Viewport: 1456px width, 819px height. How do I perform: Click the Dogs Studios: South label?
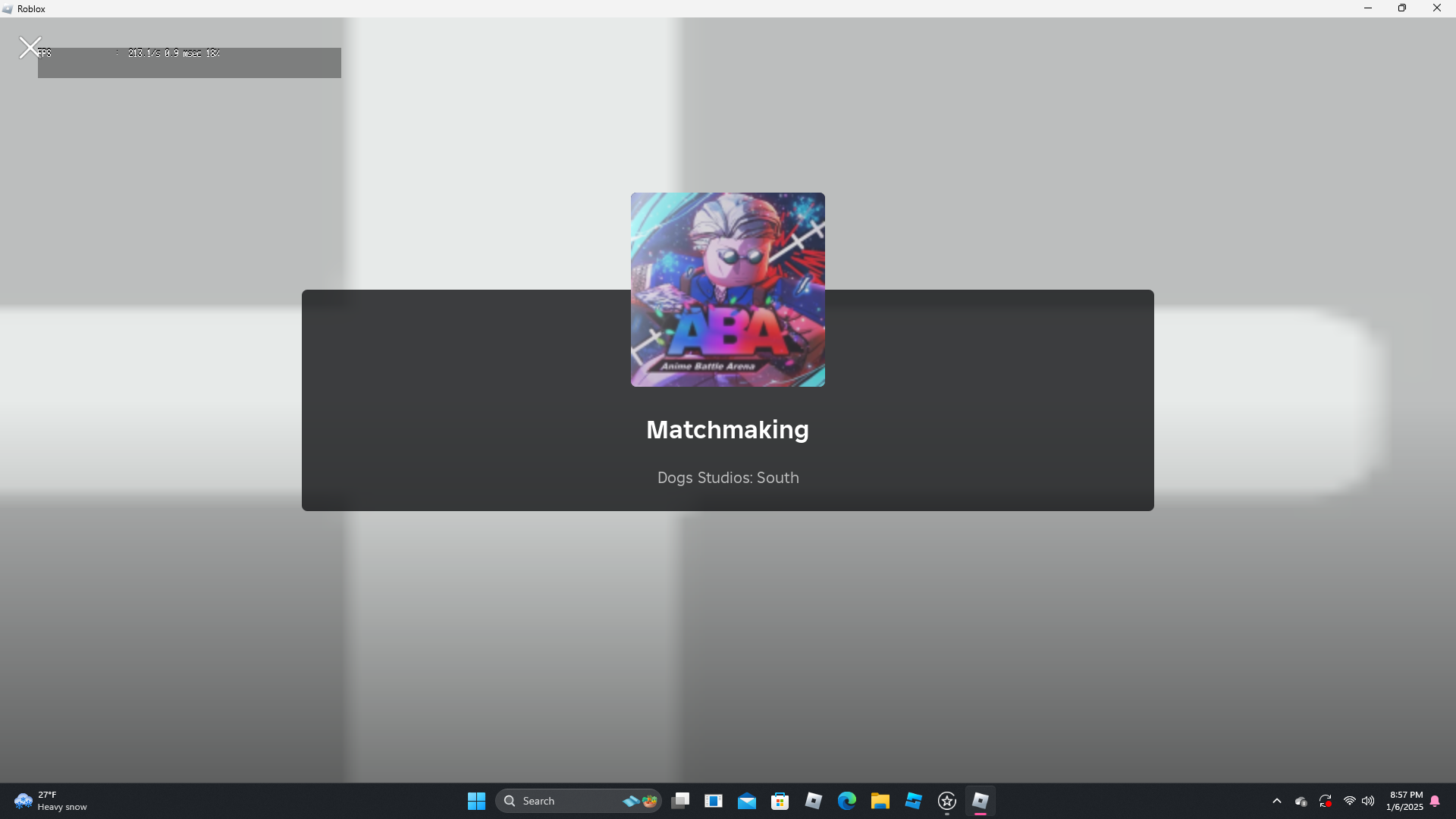727,478
